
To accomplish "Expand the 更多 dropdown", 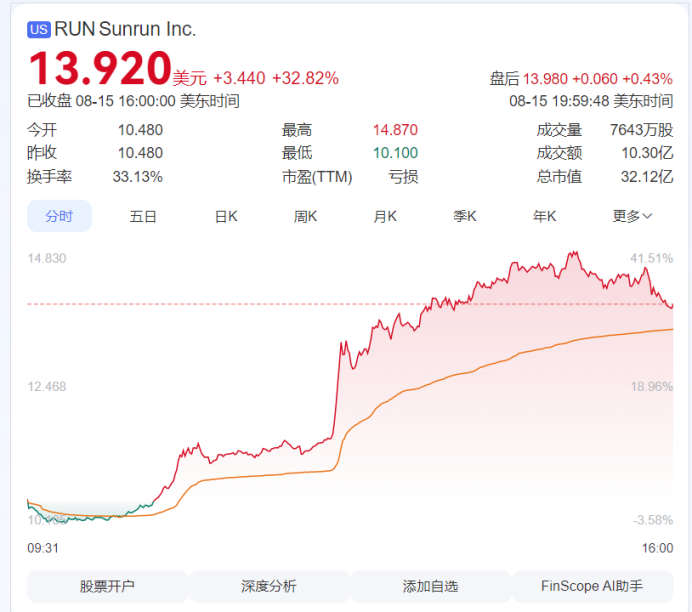I will click(x=632, y=217).
